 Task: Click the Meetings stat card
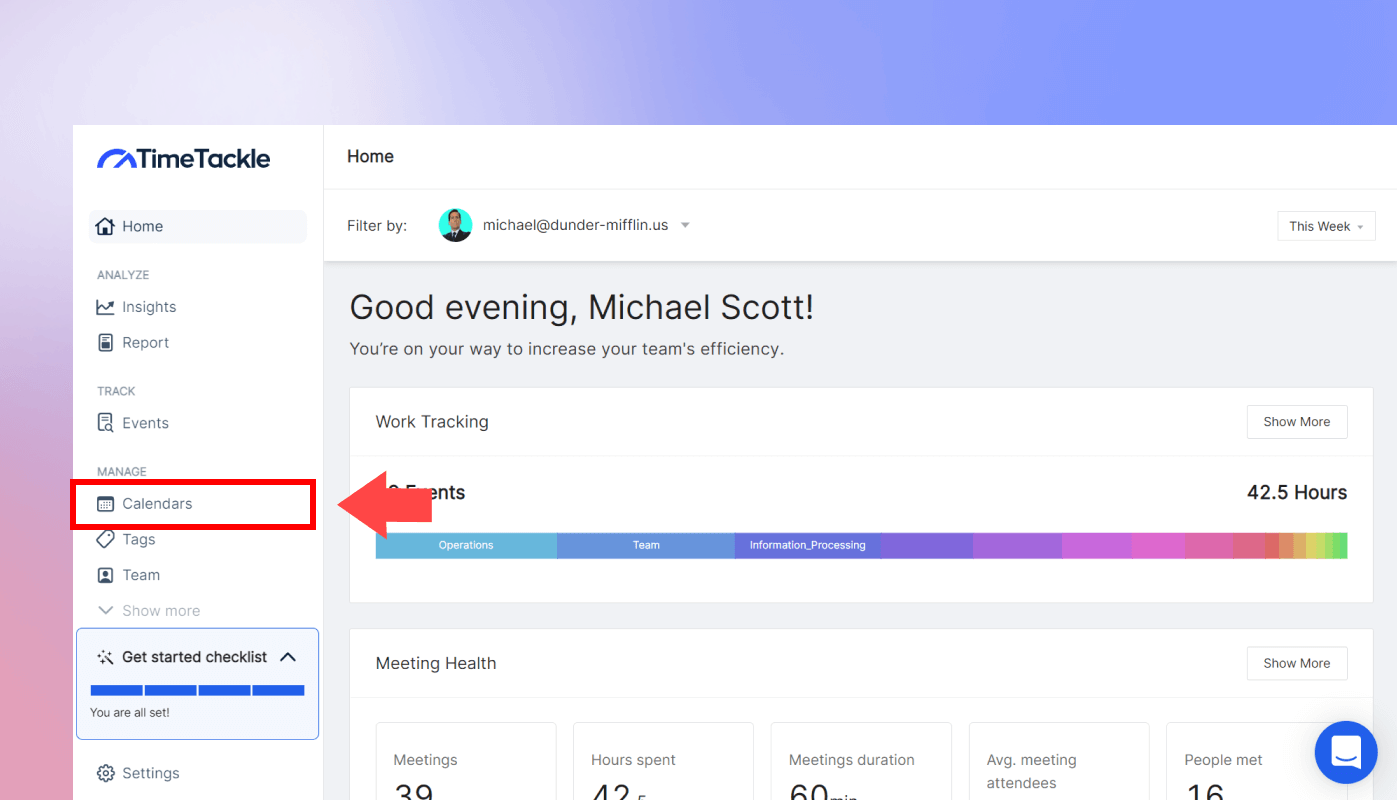point(466,761)
